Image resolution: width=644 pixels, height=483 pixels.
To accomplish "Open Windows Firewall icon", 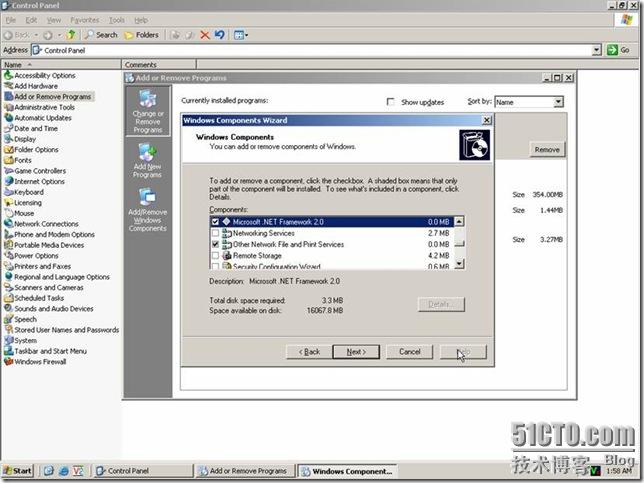I will click(x=9, y=362).
